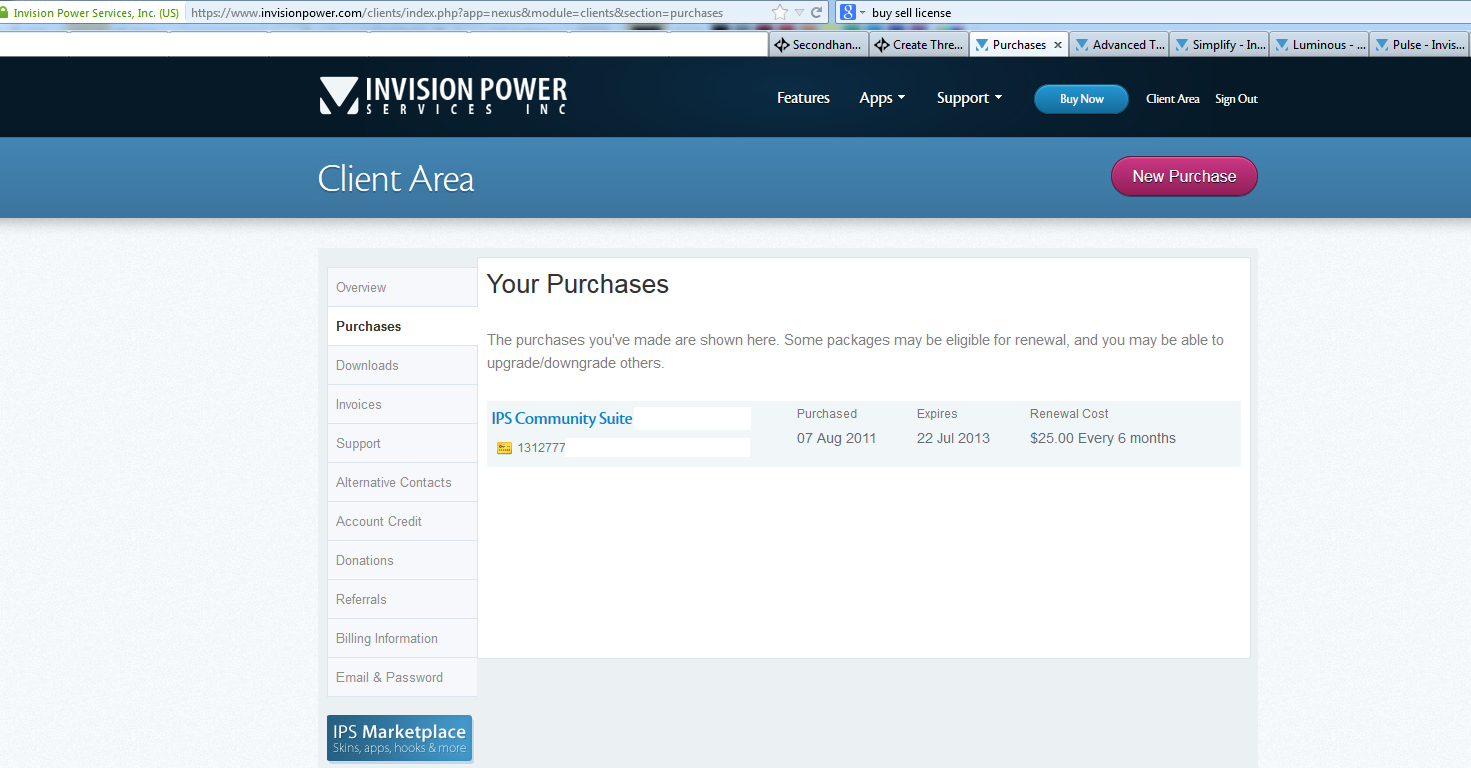Screen dimensions: 1471x768
Task: Click the Invision Power Services logo
Action: point(443,96)
